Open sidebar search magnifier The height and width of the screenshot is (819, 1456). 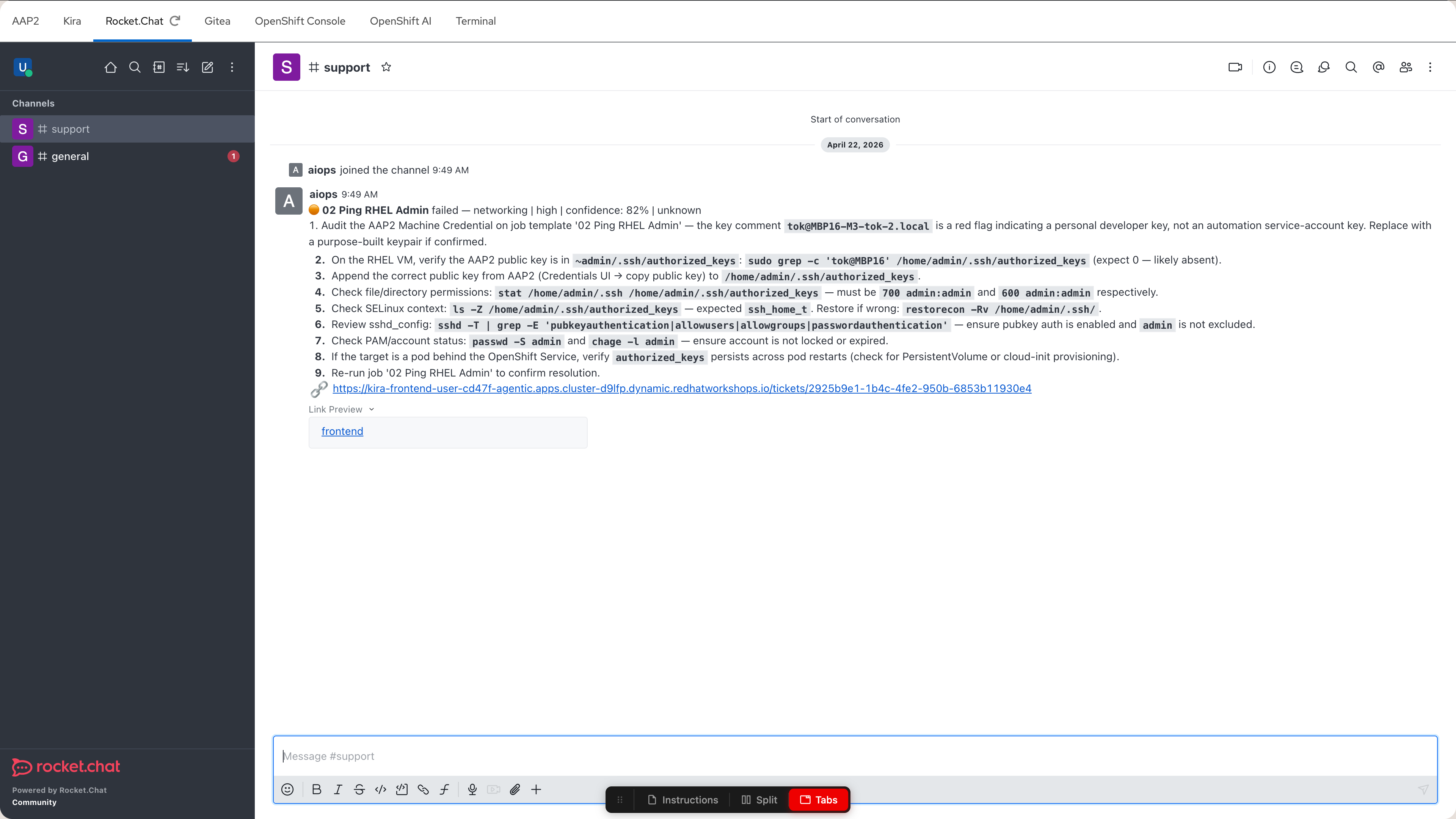click(135, 67)
